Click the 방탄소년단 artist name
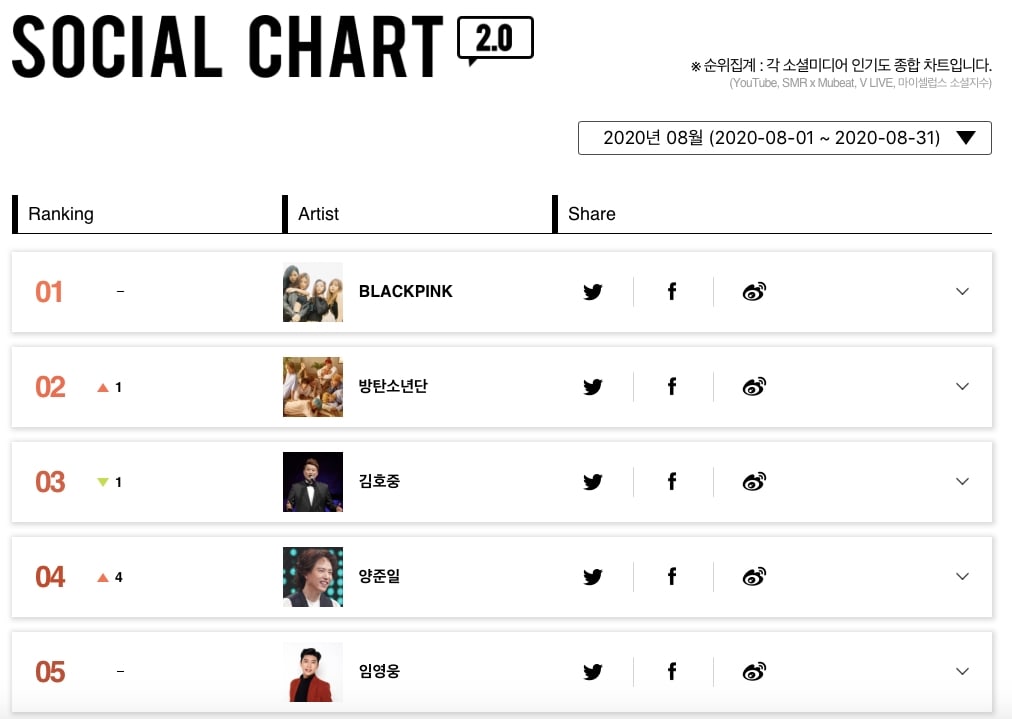 393,386
